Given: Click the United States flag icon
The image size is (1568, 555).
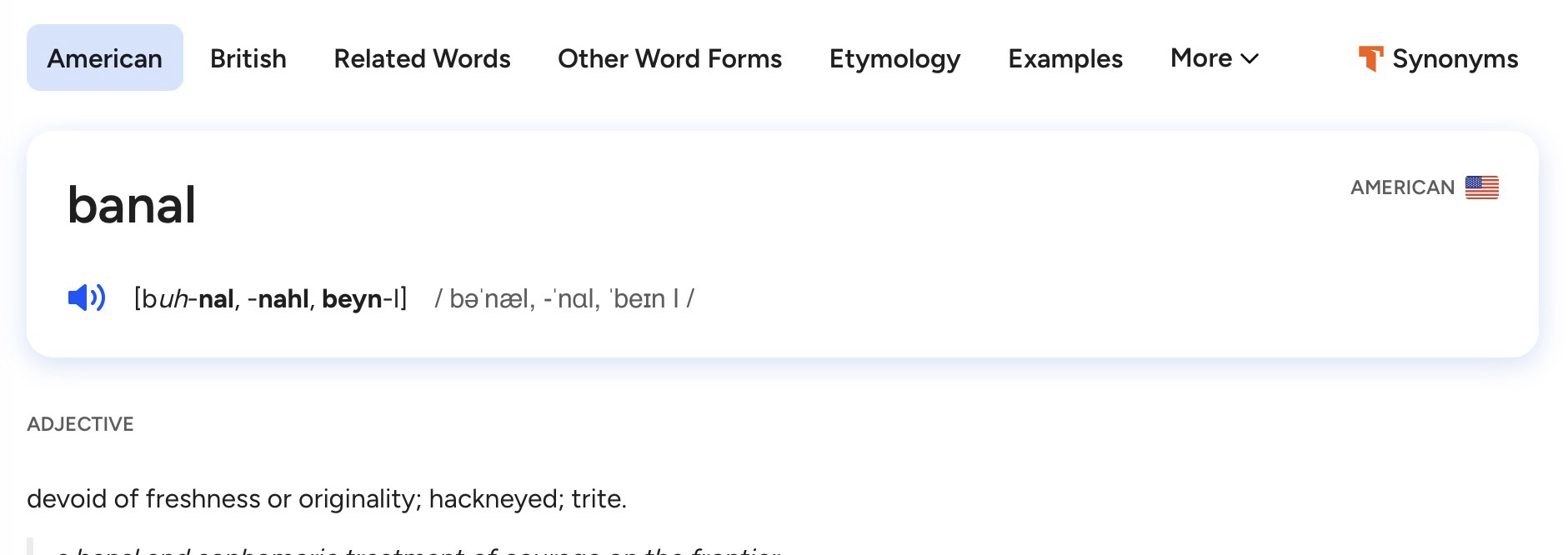Looking at the screenshot, I should click(x=1481, y=187).
